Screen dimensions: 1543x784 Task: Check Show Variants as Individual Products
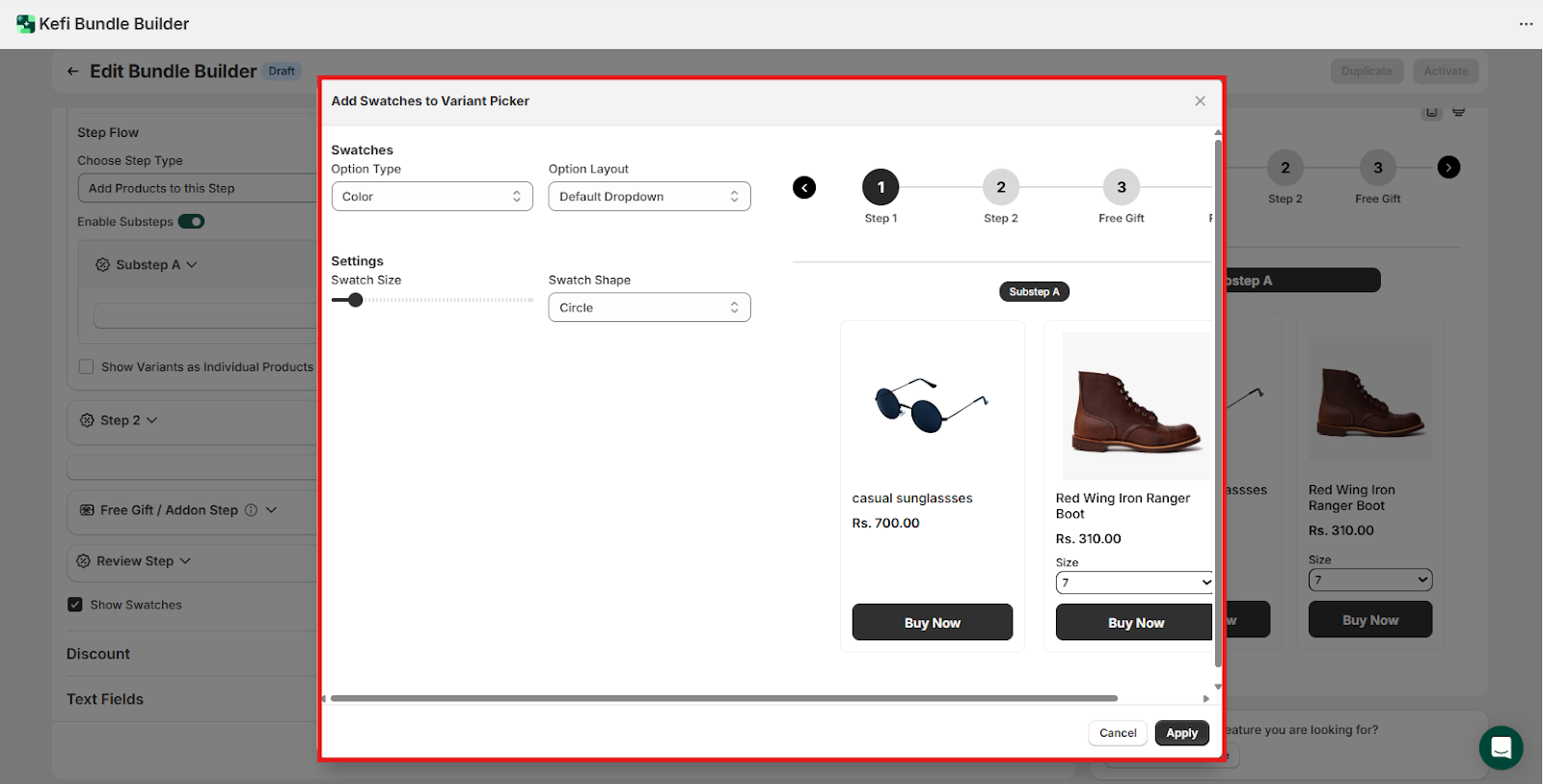click(x=87, y=367)
